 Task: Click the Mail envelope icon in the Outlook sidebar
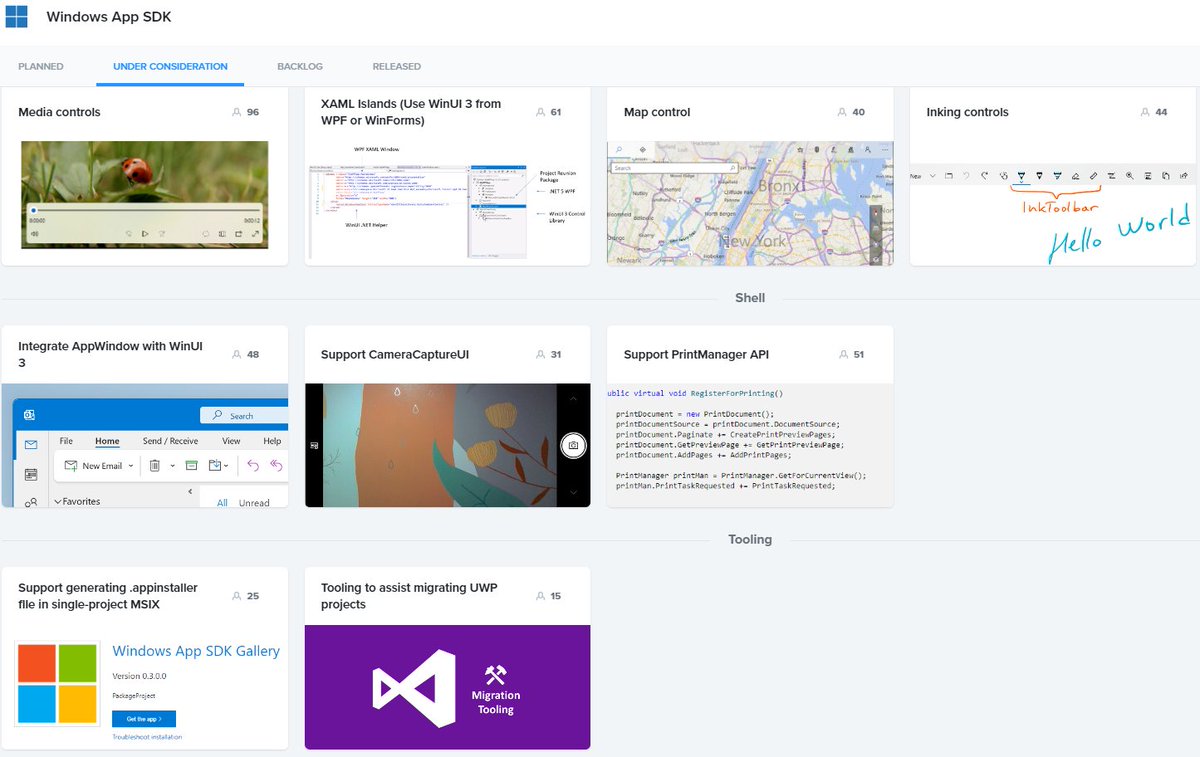click(x=31, y=445)
